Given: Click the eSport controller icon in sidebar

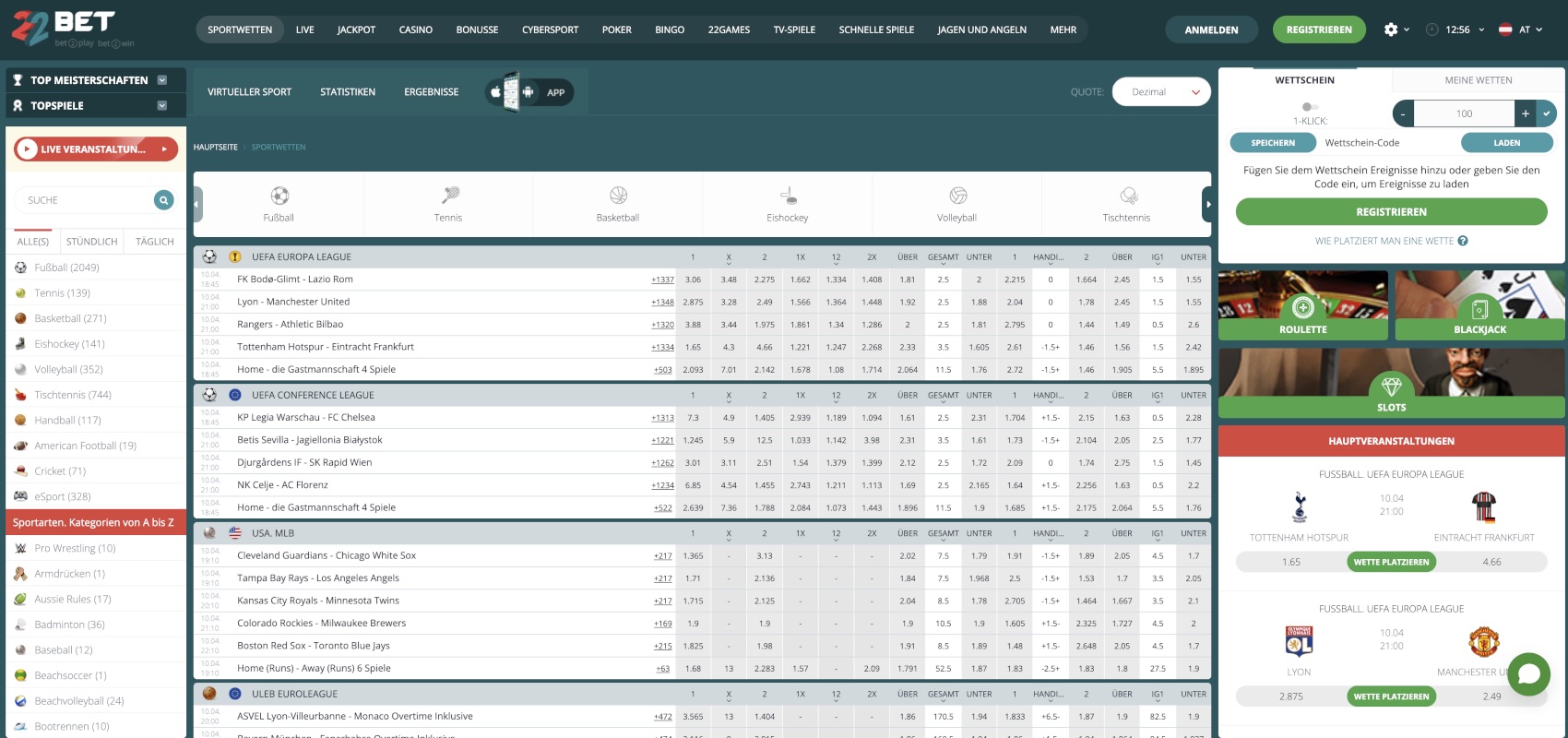Looking at the screenshot, I should pos(20,496).
